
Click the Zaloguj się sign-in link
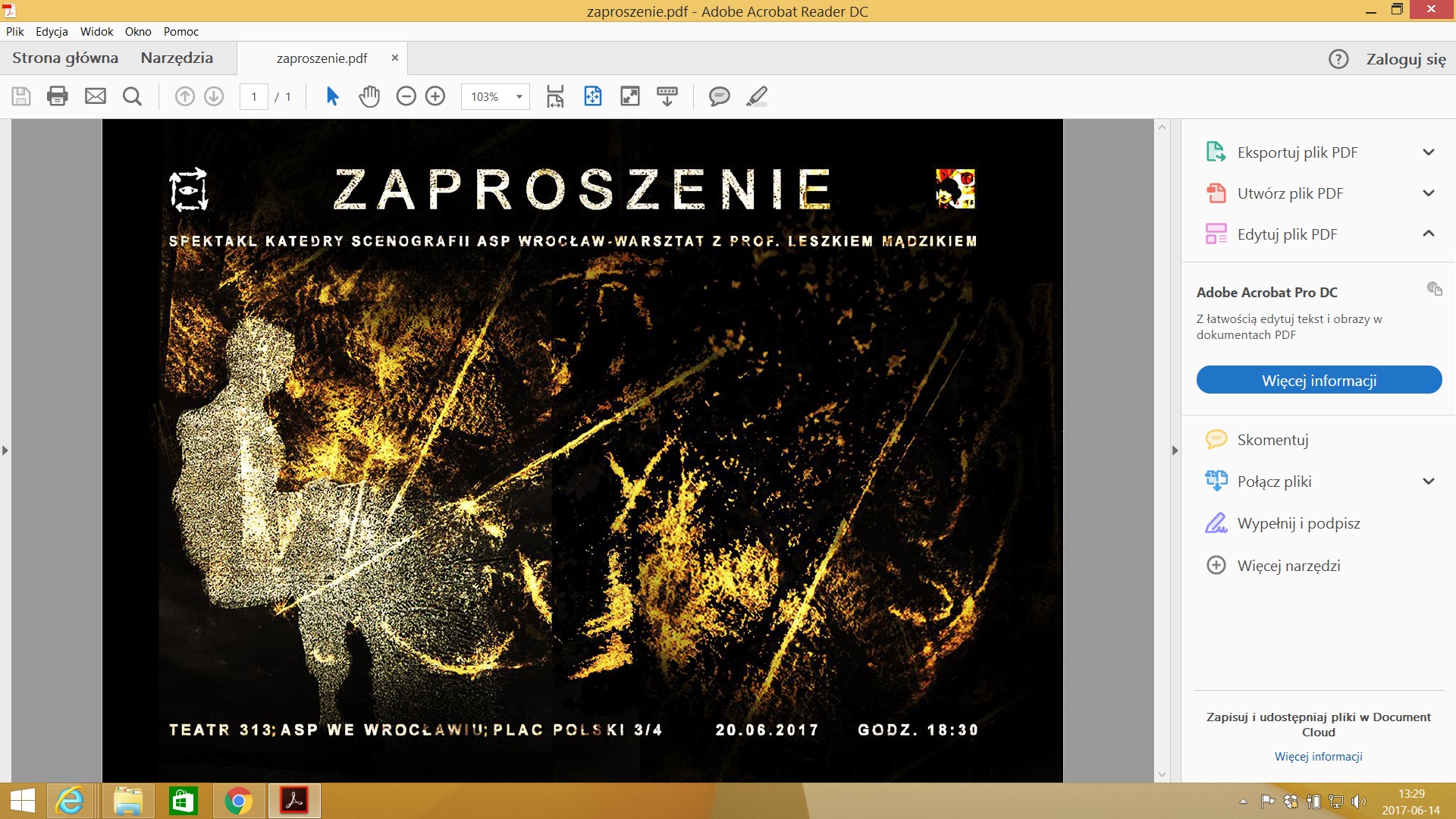tap(1406, 59)
